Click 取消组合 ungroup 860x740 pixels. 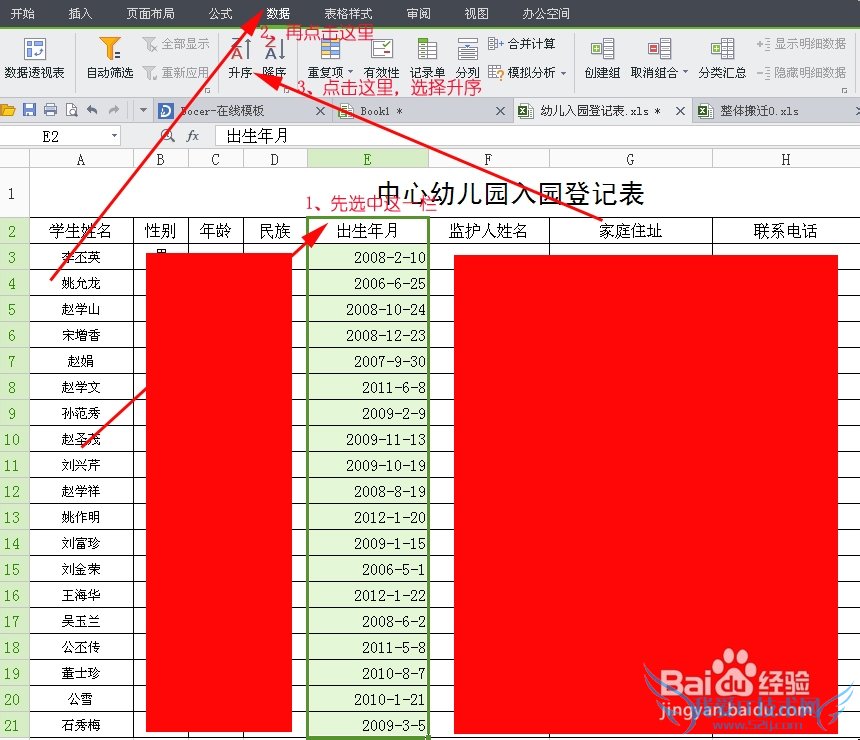(x=659, y=58)
